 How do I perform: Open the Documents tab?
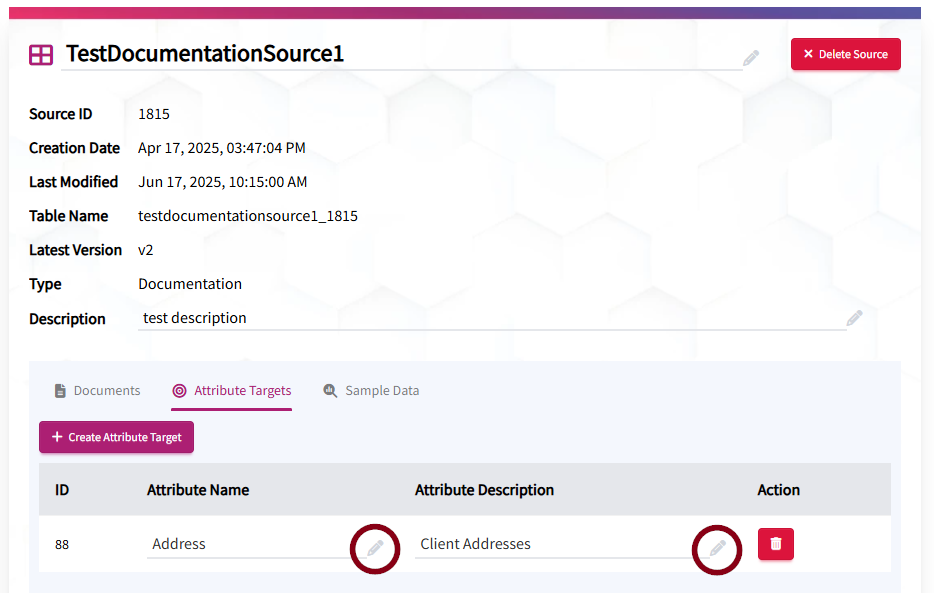[x=98, y=391]
